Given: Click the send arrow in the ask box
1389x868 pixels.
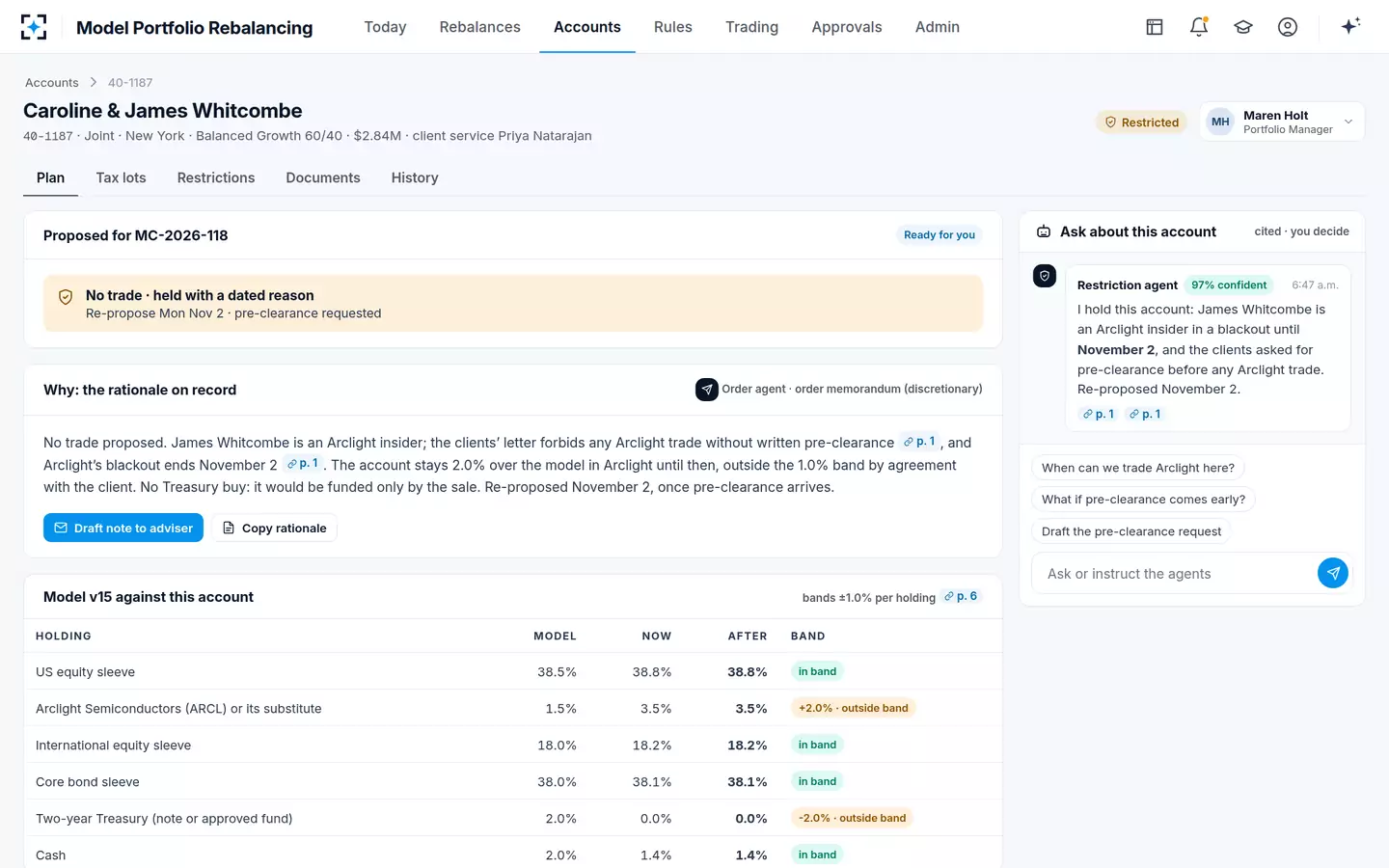Looking at the screenshot, I should coord(1333,573).
